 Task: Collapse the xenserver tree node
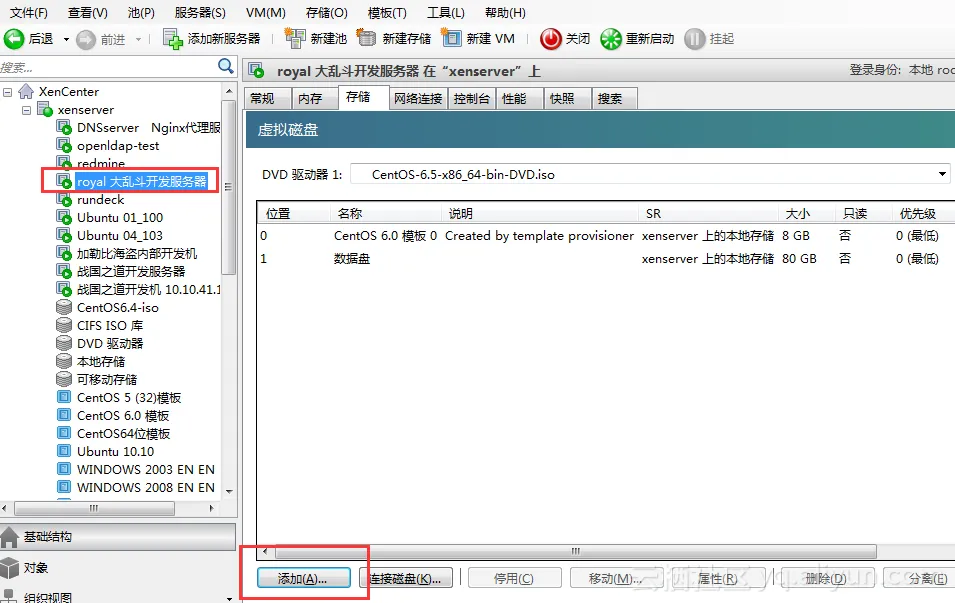click(x=26, y=110)
